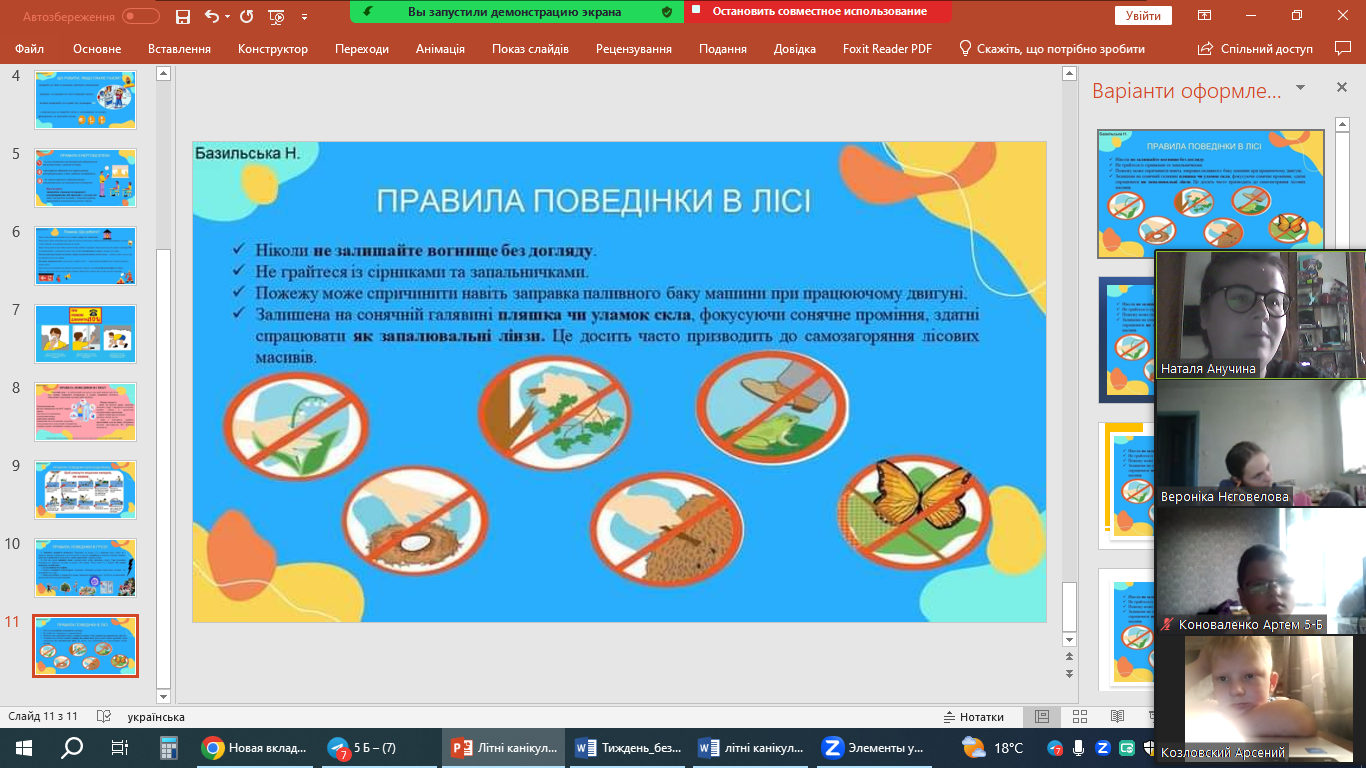Open the Файл menu
1366x768 pixels.
tap(30, 48)
